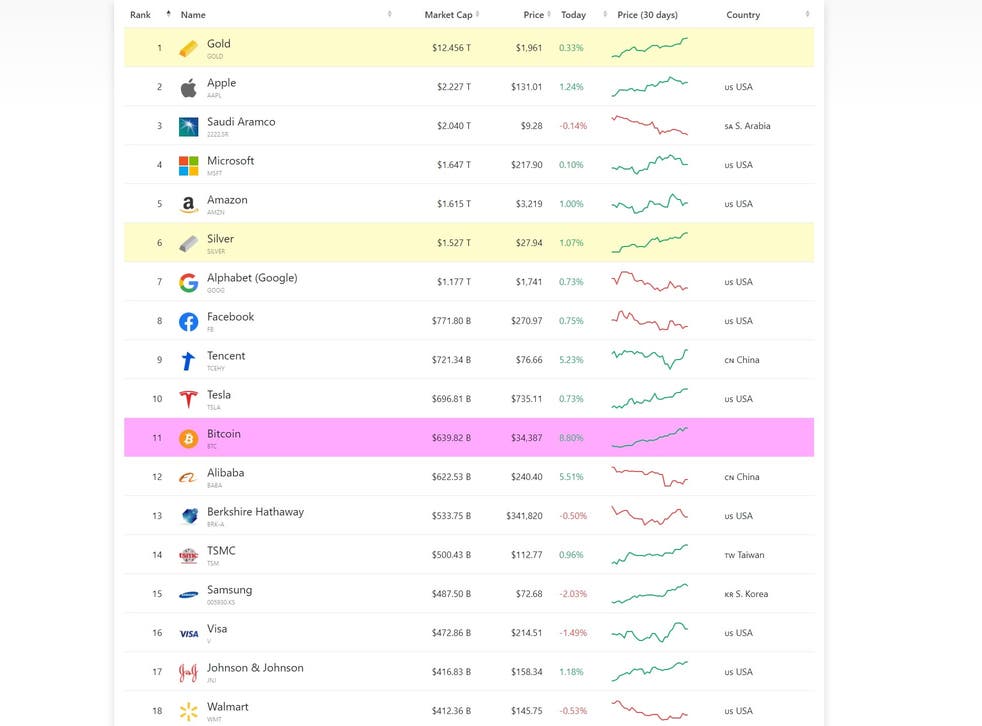This screenshot has height=726, width=982.
Task: Open the Bitcoin name link
Action: [x=224, y=433]
